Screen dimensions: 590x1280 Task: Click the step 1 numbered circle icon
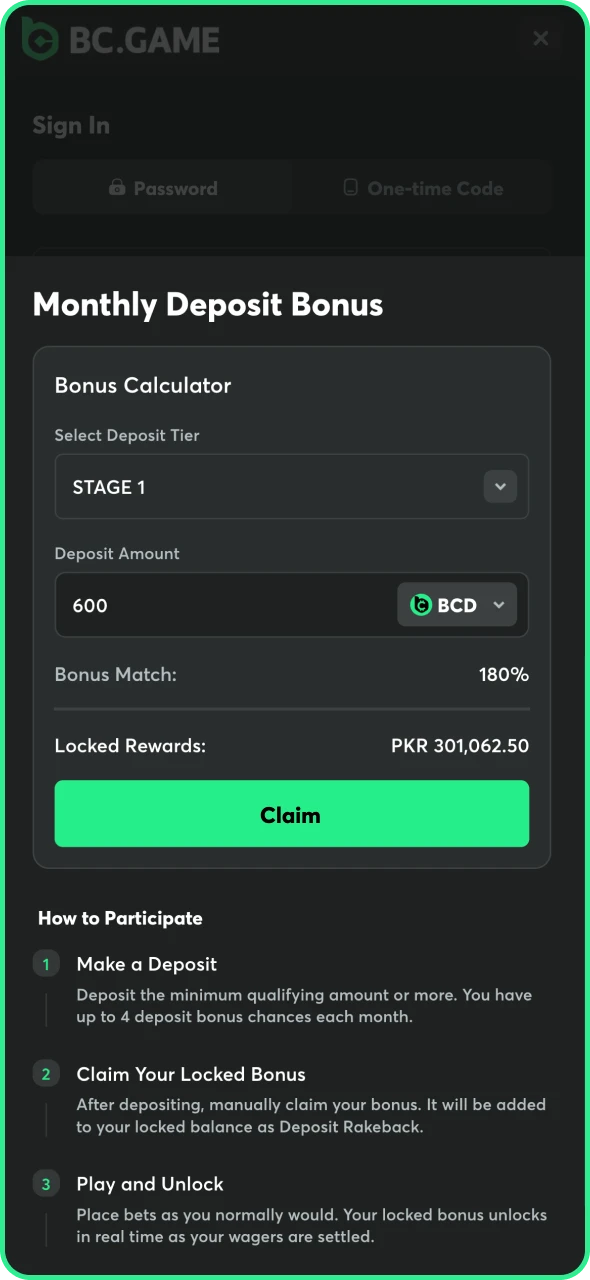point(46,963)
